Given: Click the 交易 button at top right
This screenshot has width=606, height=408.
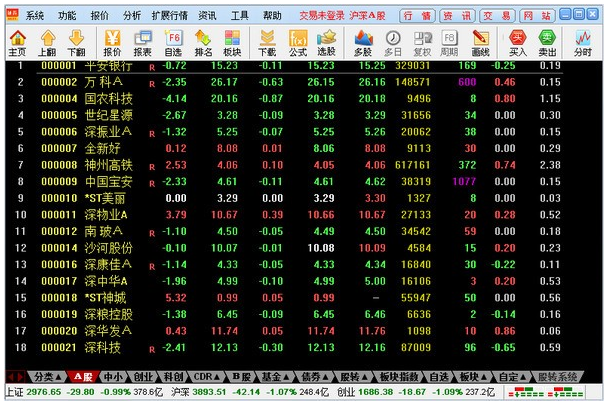Looking at the screenshot, I should pyautogui.click(x=497, y=15).
